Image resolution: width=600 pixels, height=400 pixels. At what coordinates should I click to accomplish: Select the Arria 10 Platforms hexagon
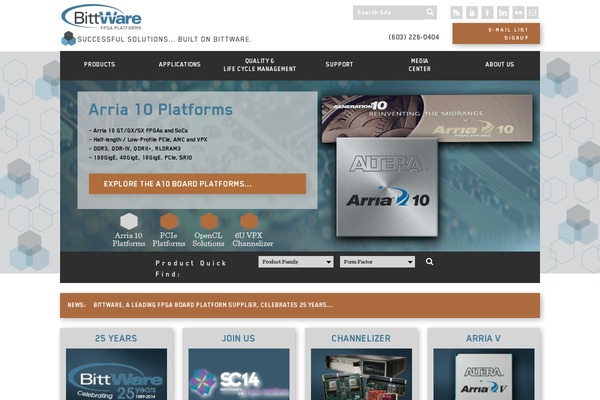[129, 221]
